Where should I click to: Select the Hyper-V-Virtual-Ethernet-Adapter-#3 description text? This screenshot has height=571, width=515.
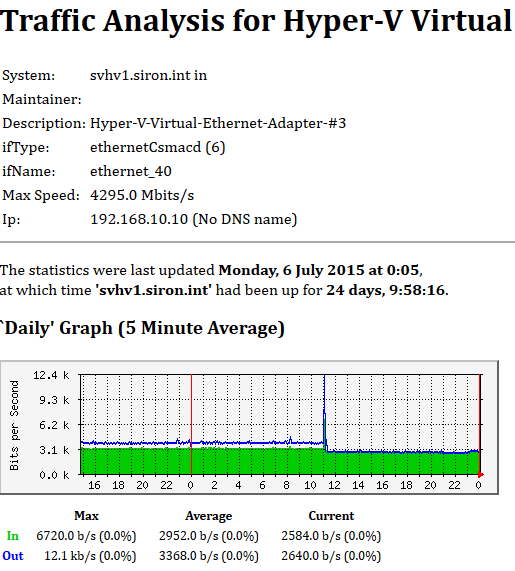(x=218, y=123)
